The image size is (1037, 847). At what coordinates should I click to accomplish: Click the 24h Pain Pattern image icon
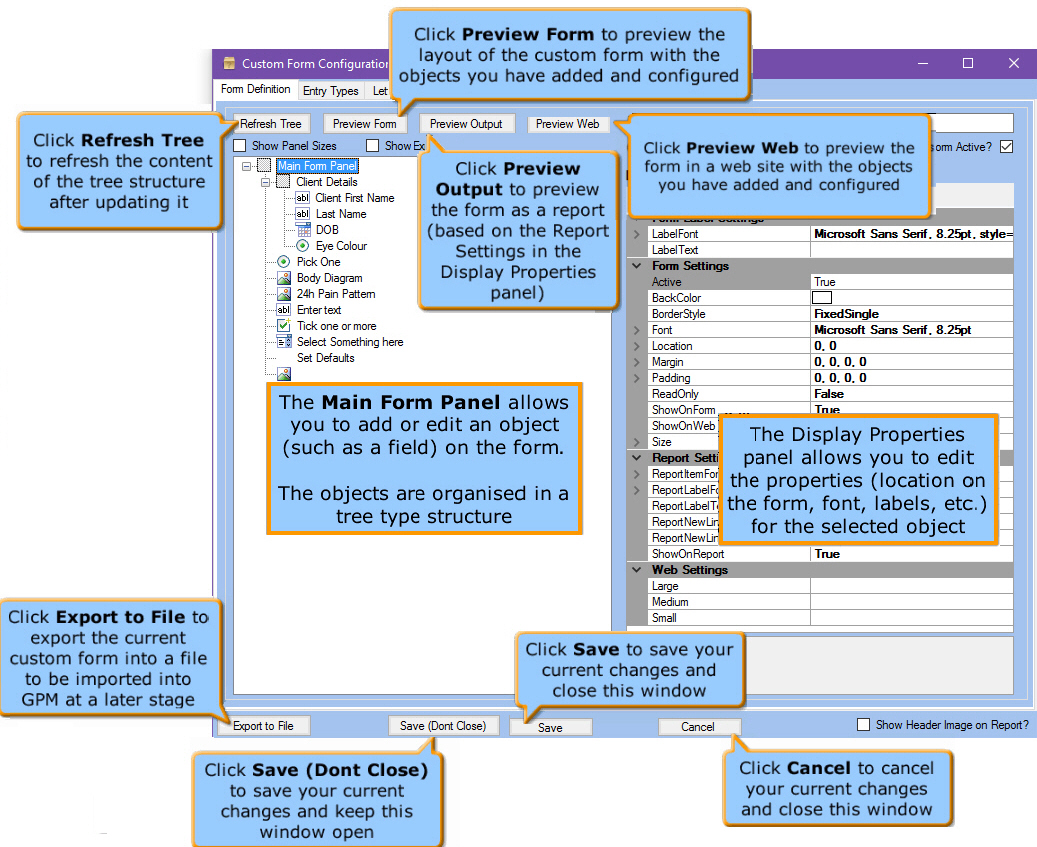(x=284, y=294)
